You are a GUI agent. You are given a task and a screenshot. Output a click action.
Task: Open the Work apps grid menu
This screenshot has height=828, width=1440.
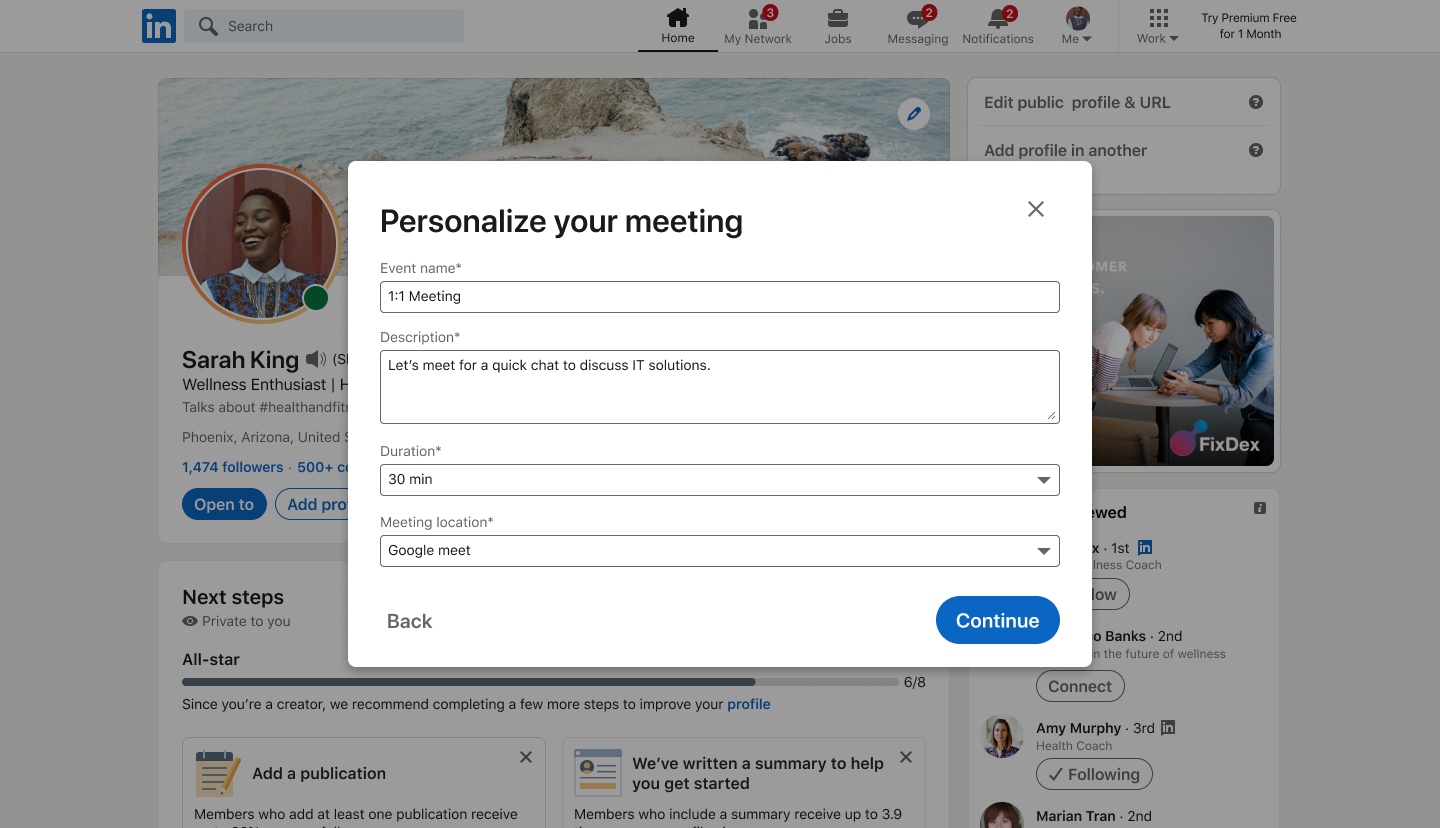pyautogui.click(x=1158, y=26)
